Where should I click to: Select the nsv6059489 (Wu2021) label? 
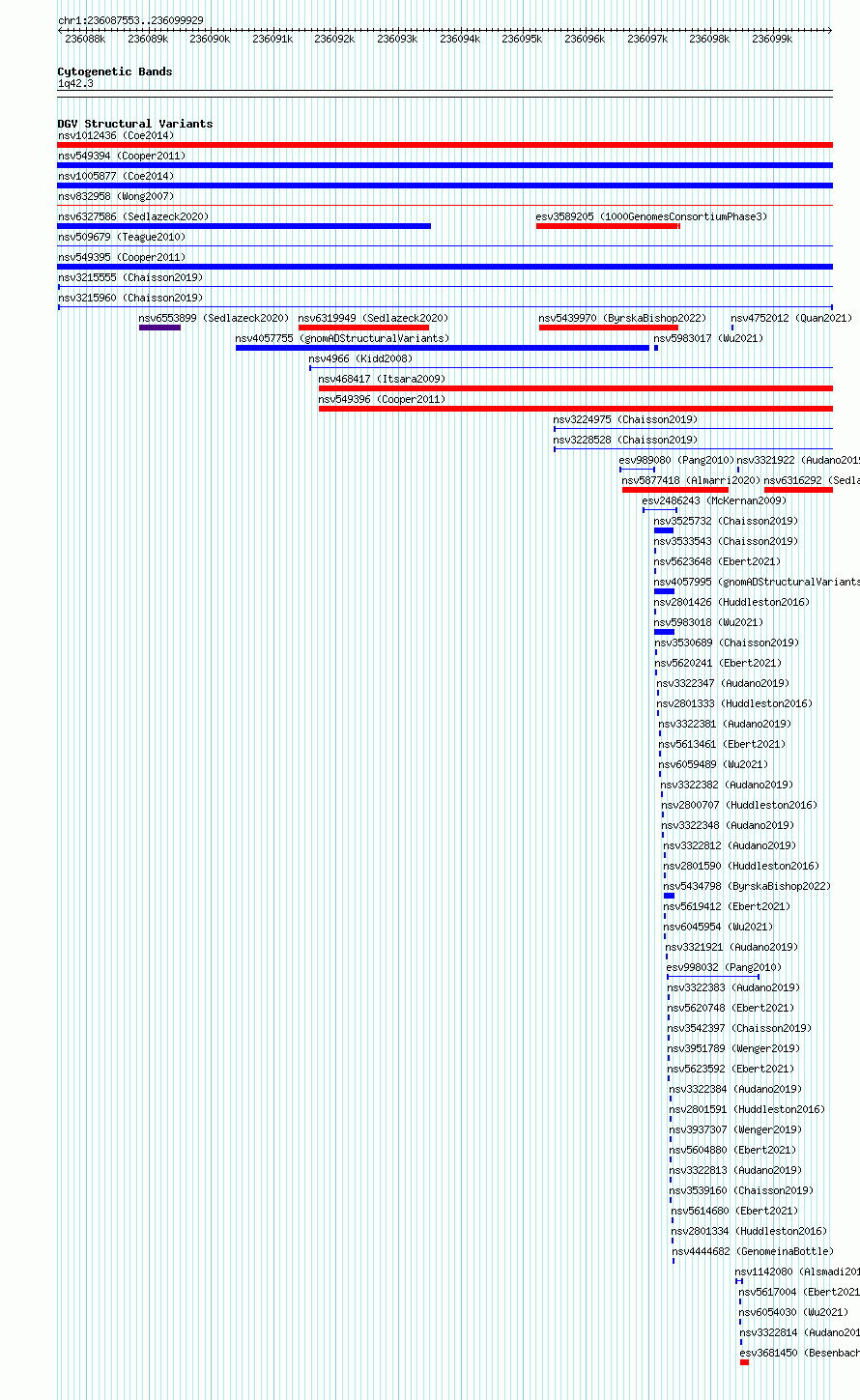tap(714, 764)
